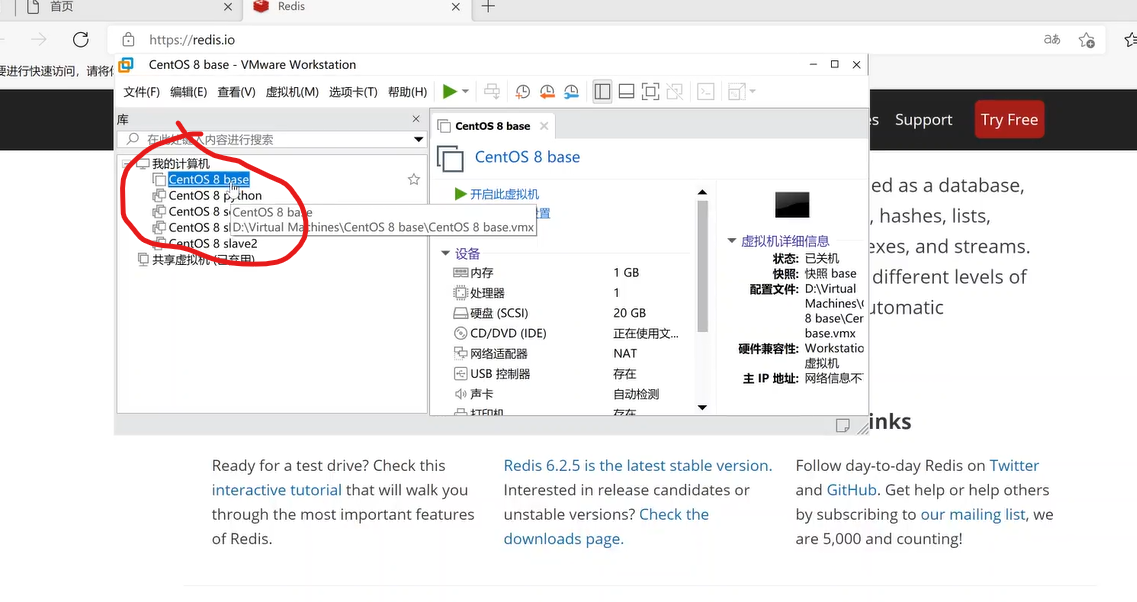Image resolution: width=1137 pixels, height=602 pixels.
Task: Click the 开启此虚拟机 link
Action: [x=504, y=194]
